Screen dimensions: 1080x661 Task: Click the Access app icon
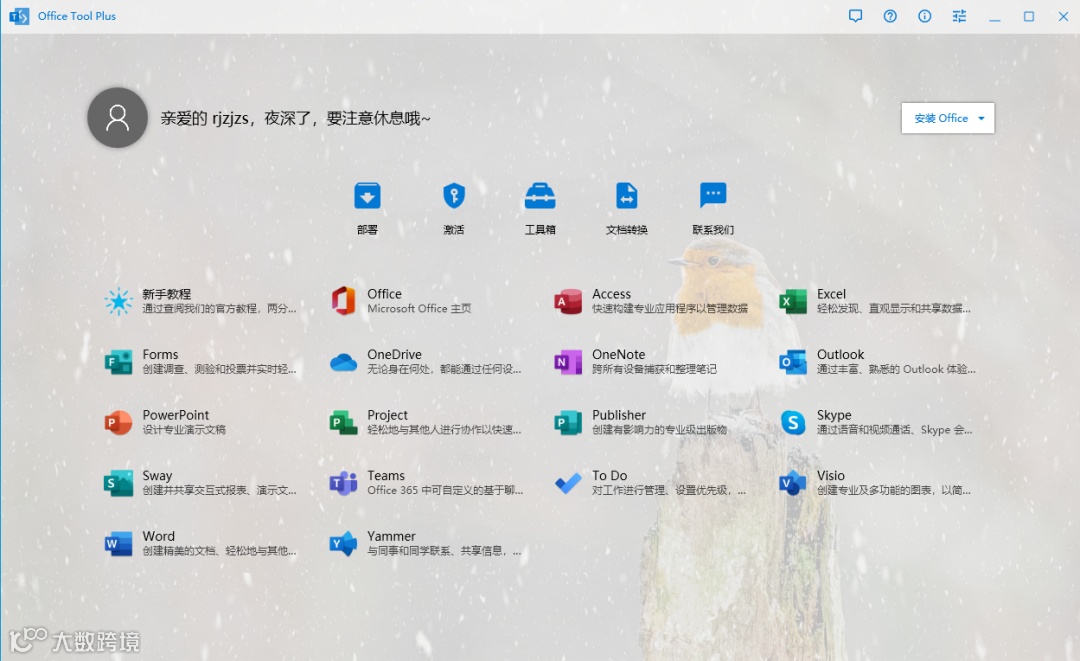pyautogui.click(x=568, y=302)
